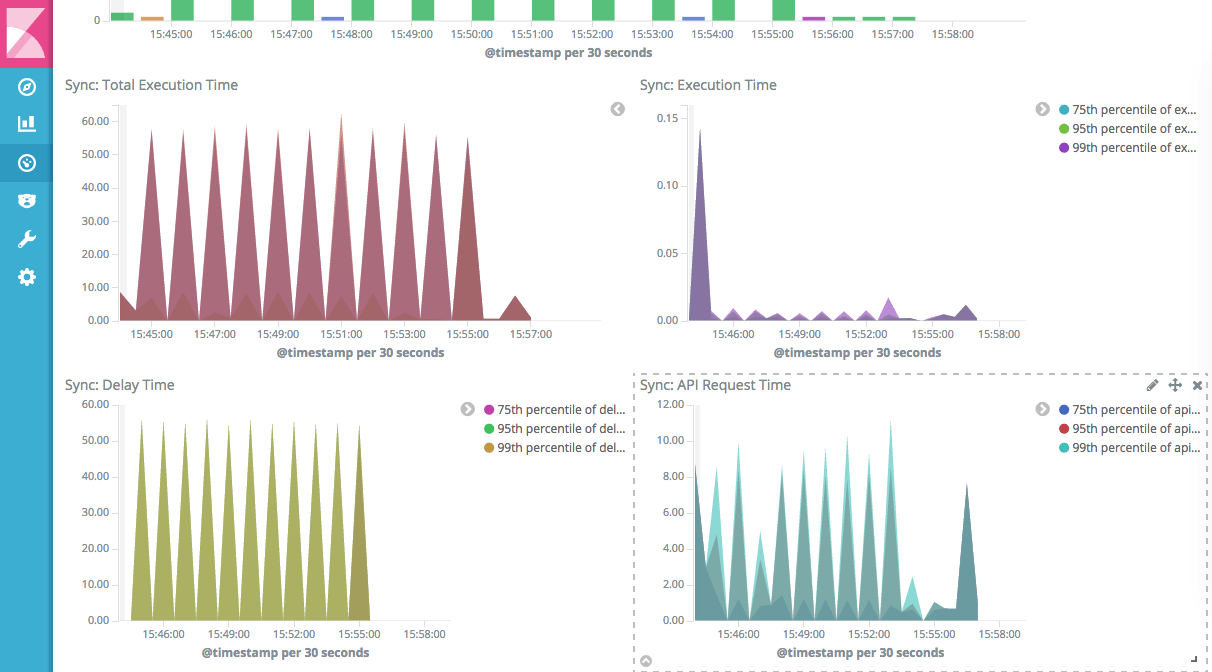
Task: Open Management via the gear icon
Action: (x=27, y=277)
